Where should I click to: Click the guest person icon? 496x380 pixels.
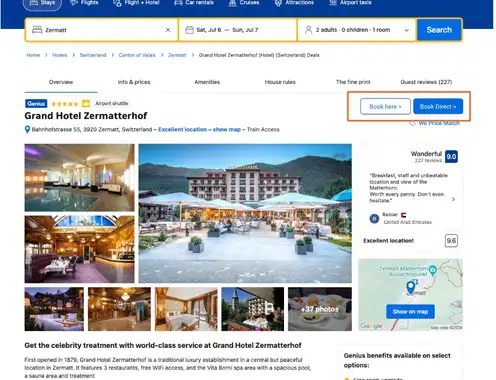tap(309, 30)
